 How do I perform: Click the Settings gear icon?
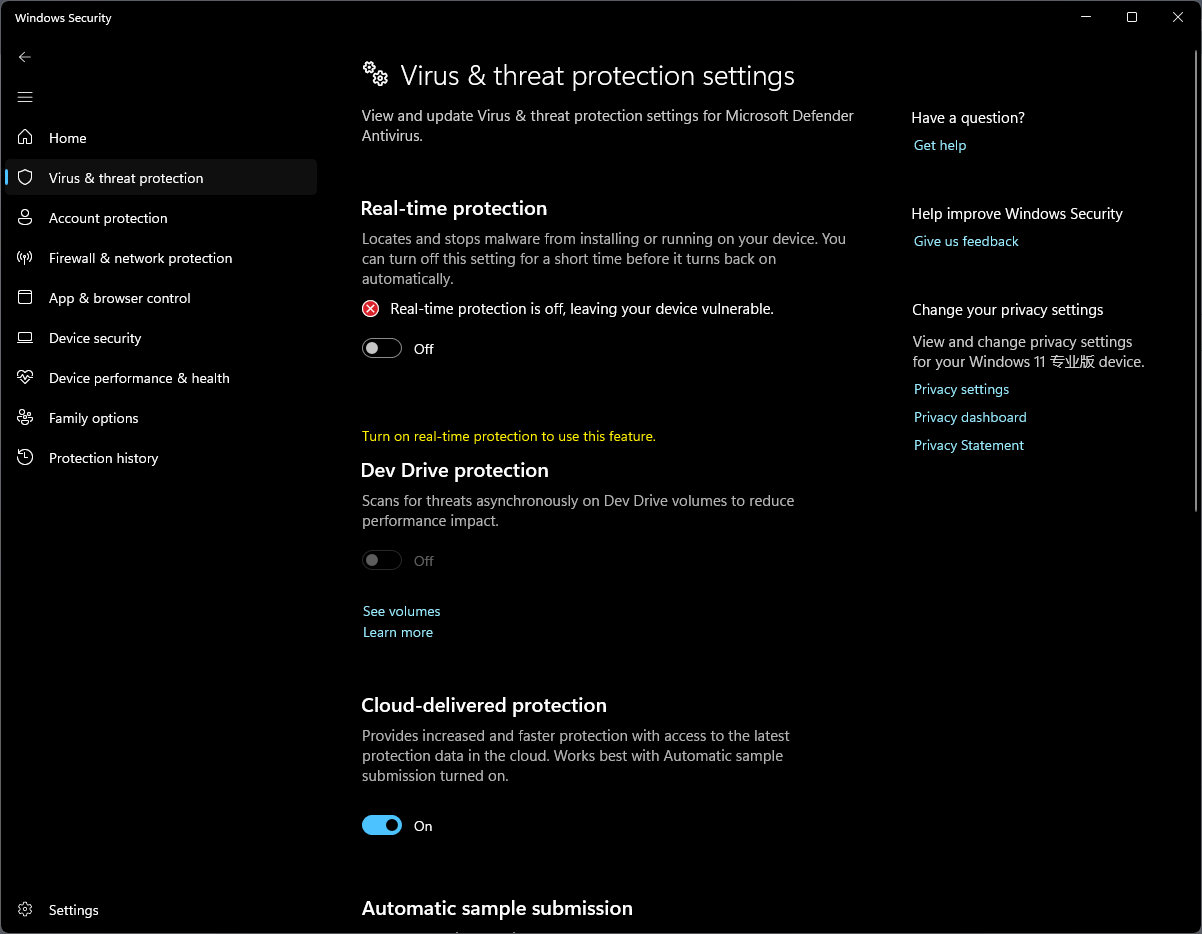pyautogui.click(x=26, y=910)
